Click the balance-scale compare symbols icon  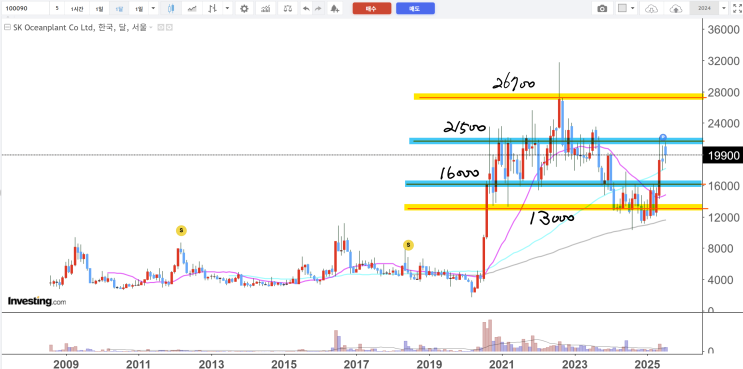[288, 9]
